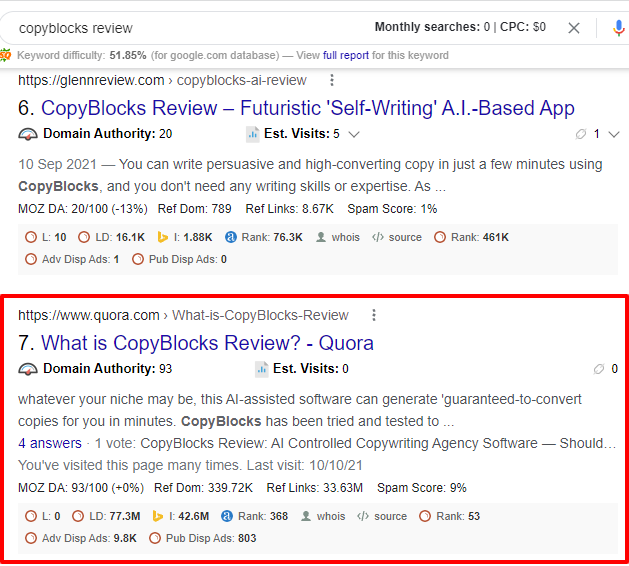Click 'Ref Links: 33.63M' value
This screenshot has height=566, width=629.
pyautogui.click(x=315, y=488)
